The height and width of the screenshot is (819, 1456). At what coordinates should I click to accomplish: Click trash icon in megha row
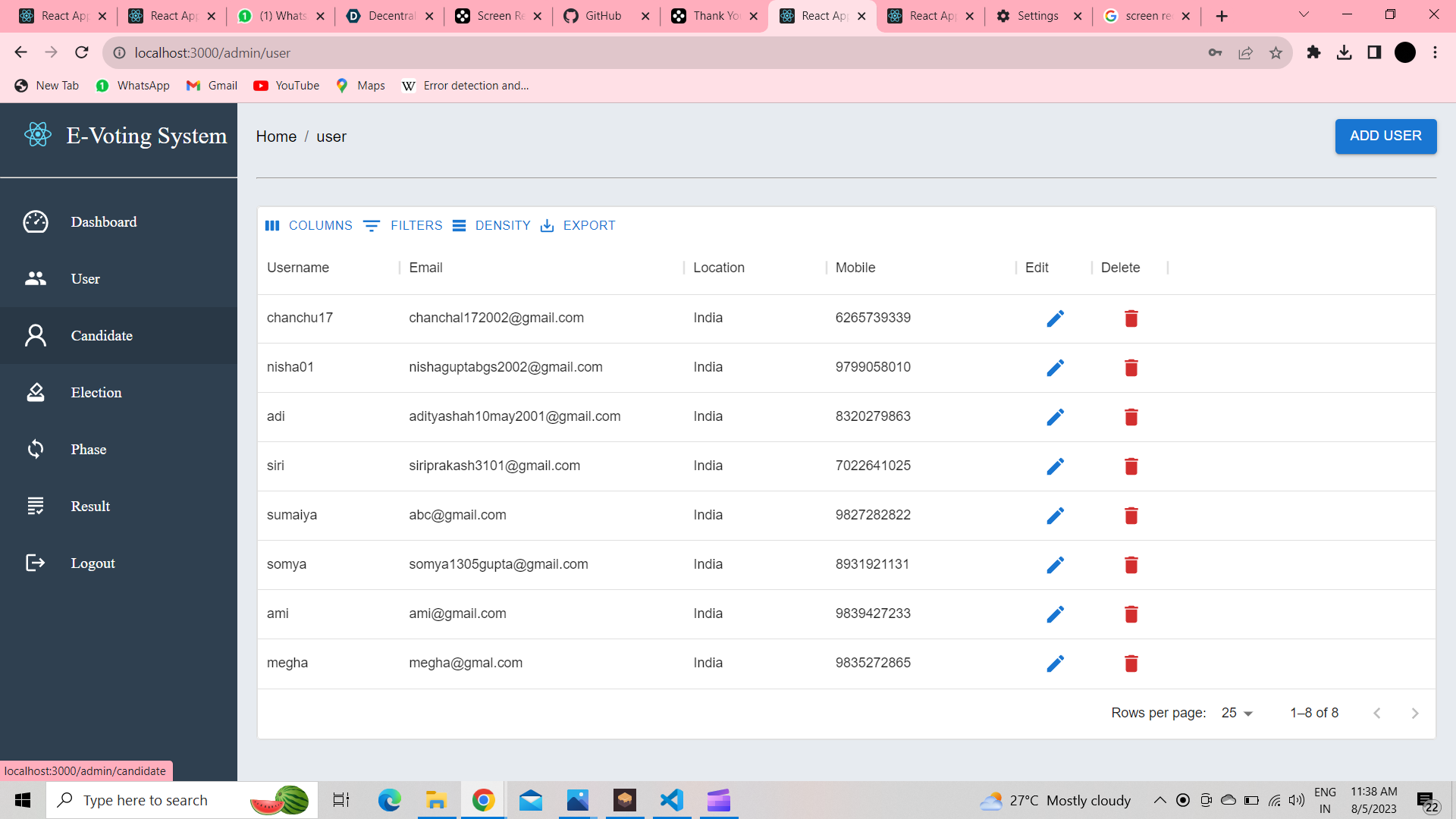coord(1131,664)
